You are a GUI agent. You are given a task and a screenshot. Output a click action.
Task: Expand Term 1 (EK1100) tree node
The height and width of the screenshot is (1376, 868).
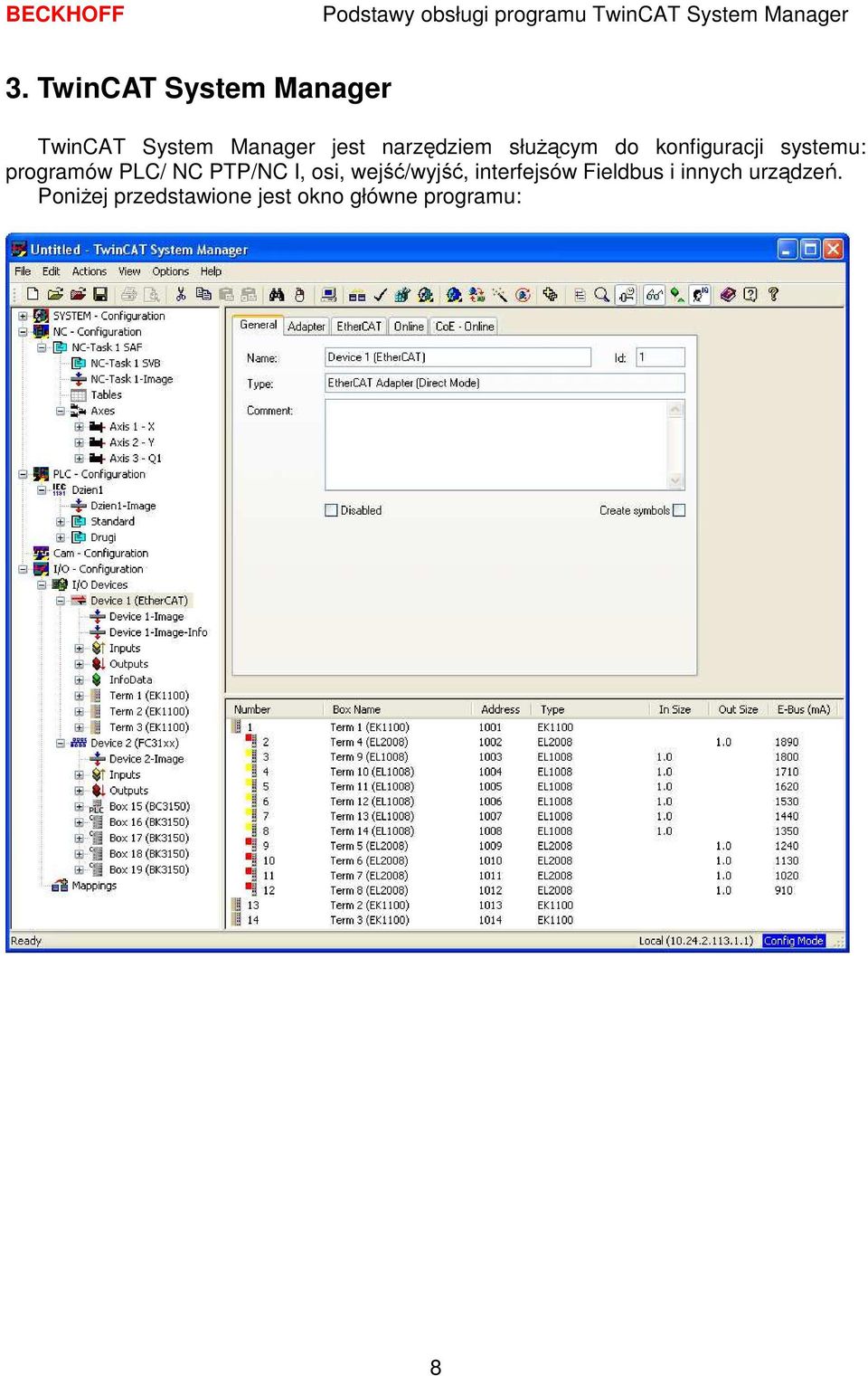[x=80, y=696]
